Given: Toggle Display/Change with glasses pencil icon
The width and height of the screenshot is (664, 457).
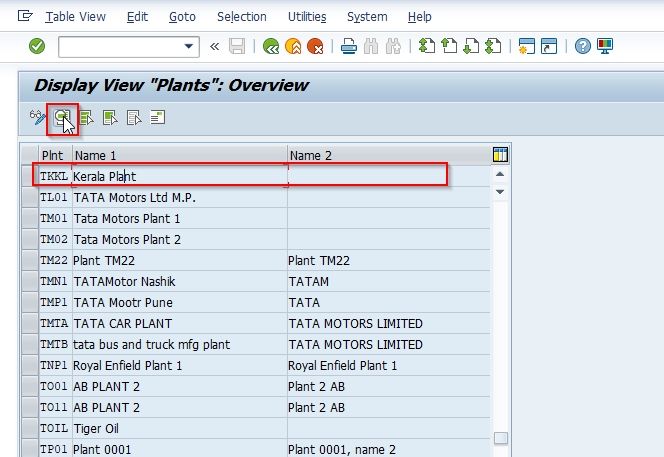Looking at the screenshot, I should pos(37,117).
